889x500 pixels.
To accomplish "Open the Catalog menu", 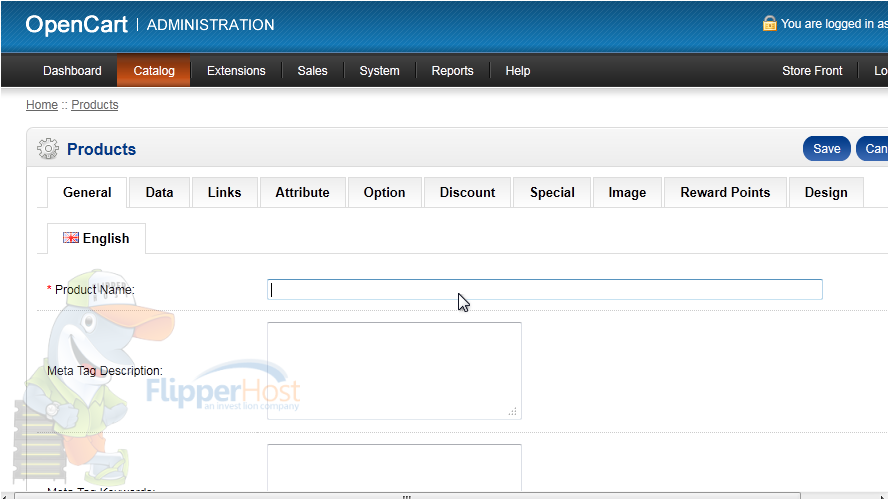I will [x=154, y=71].
